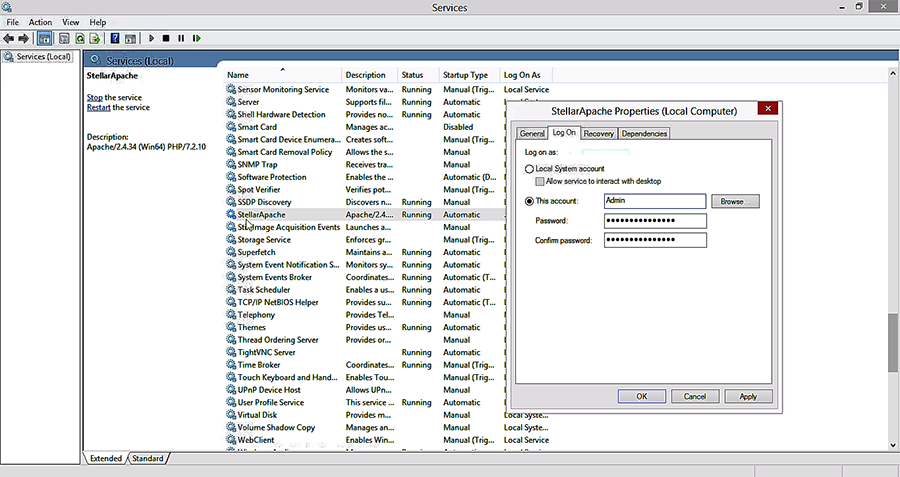Sort by Log On As column header

point(526,75)
